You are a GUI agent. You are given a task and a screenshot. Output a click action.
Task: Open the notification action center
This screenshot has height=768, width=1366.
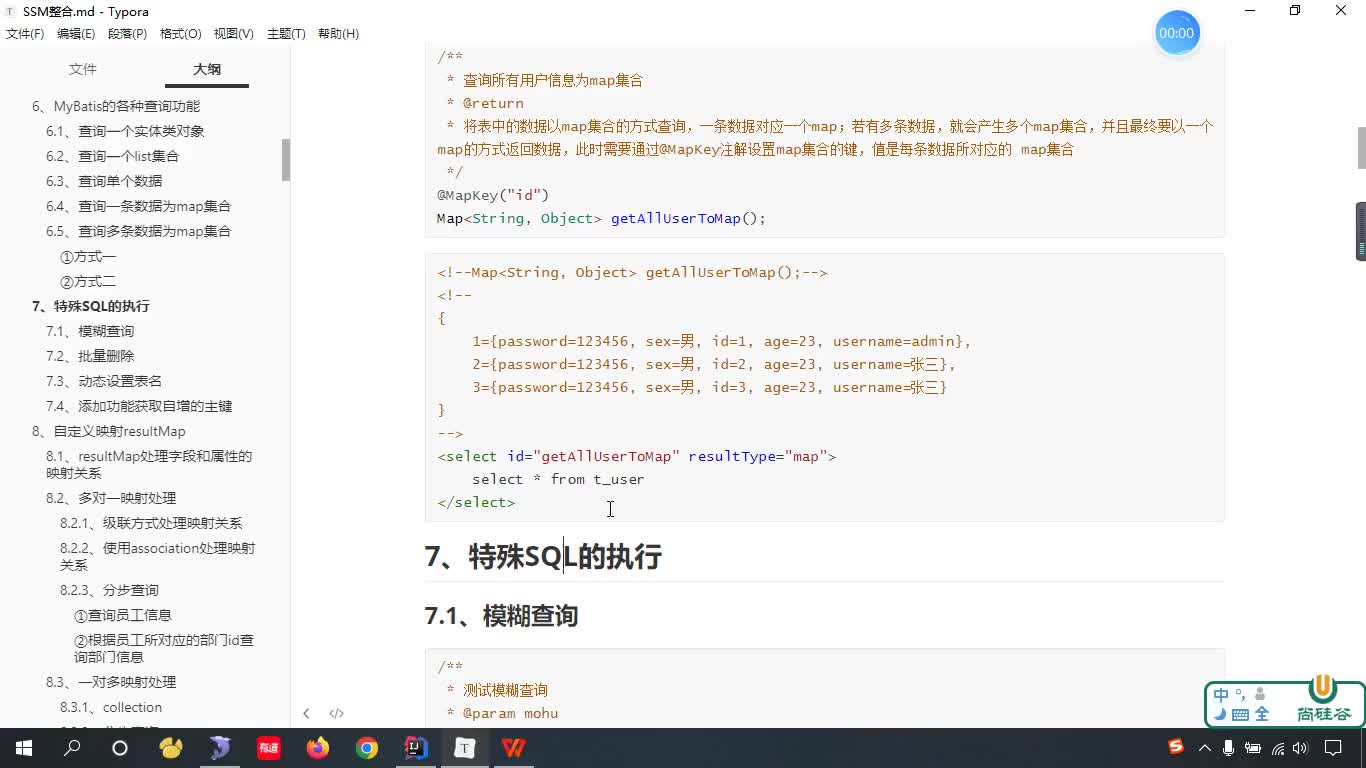tap(1333, 748)
